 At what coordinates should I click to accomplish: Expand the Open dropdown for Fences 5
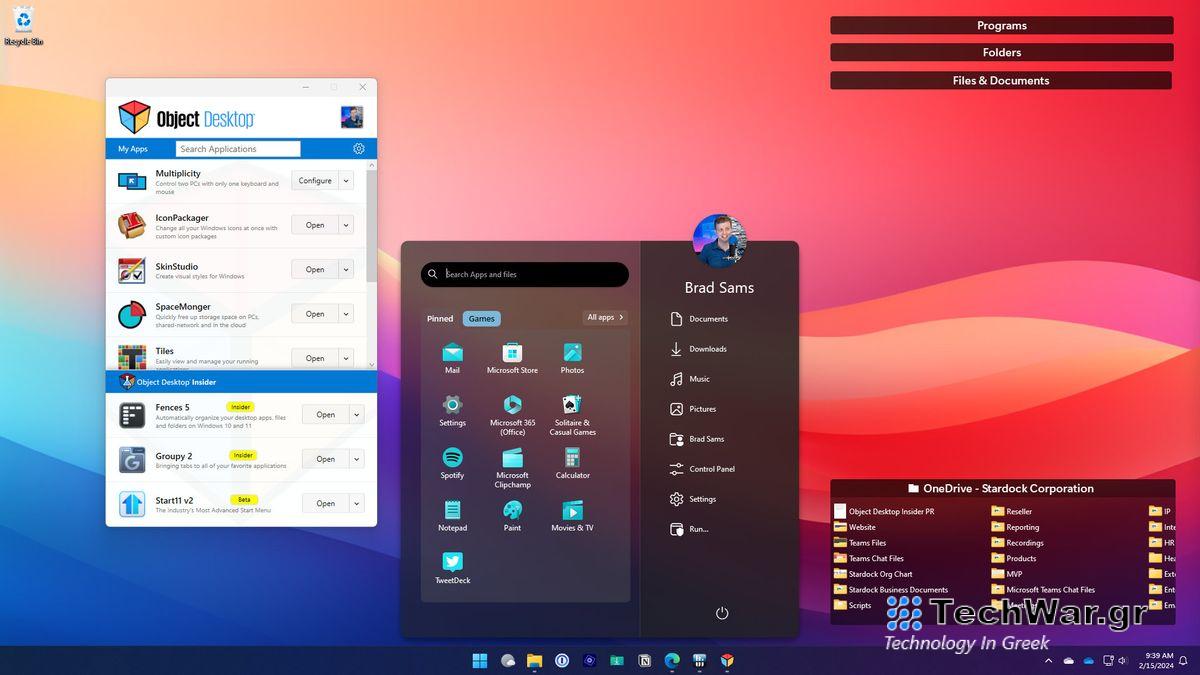pyautogui.click(x=355, y=414)
